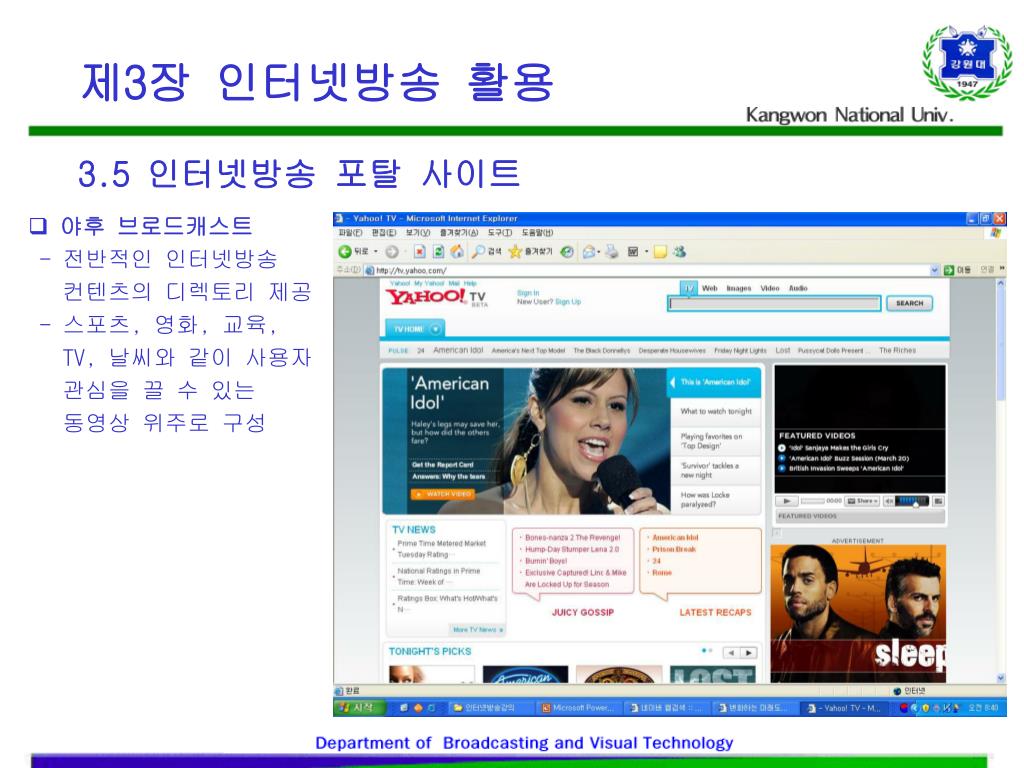Open the 도구(T) Tools menu
This screenshot has width=1024, height=768.
(x=500, y=232)
